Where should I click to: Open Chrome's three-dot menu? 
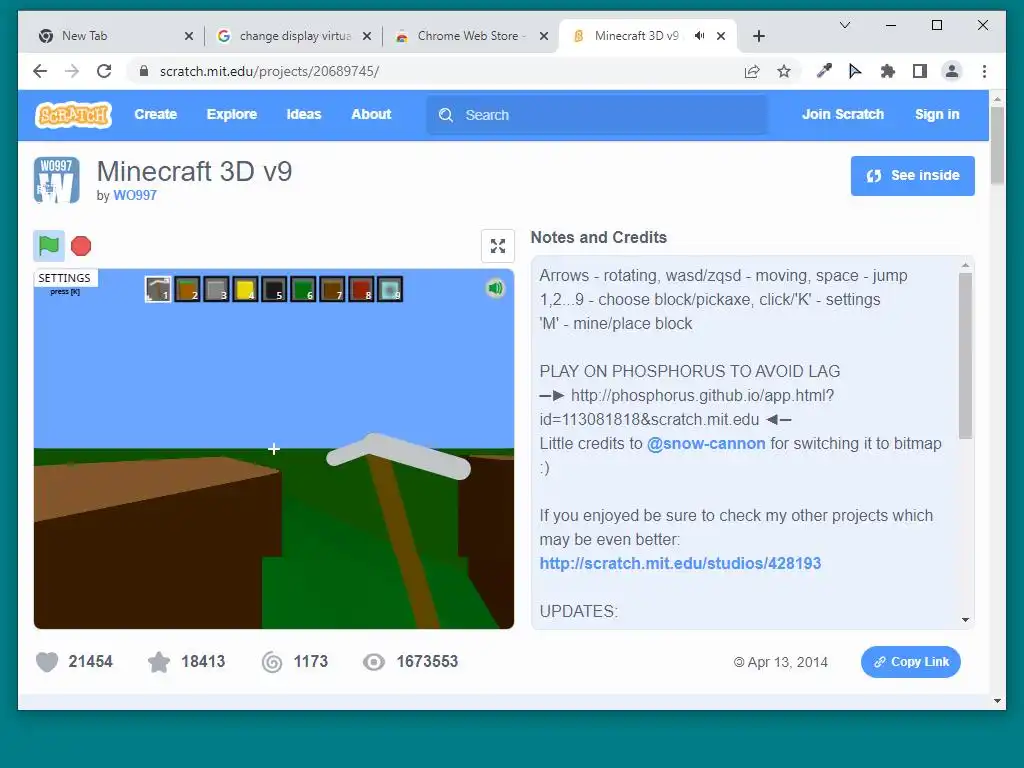[984, 71]
